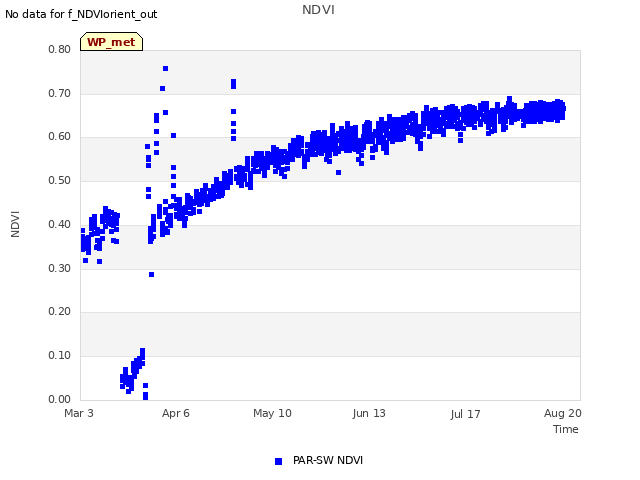Click the 0.10 y-axis tick label
The width and height of the screenshot is (640, 480).
coord(60,356)
